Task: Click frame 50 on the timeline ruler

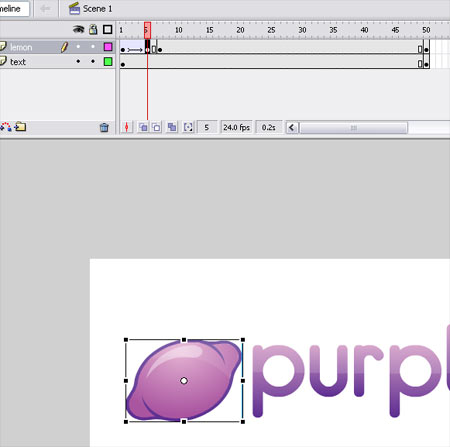Action: pyautogui.click(x=426, y=30)
